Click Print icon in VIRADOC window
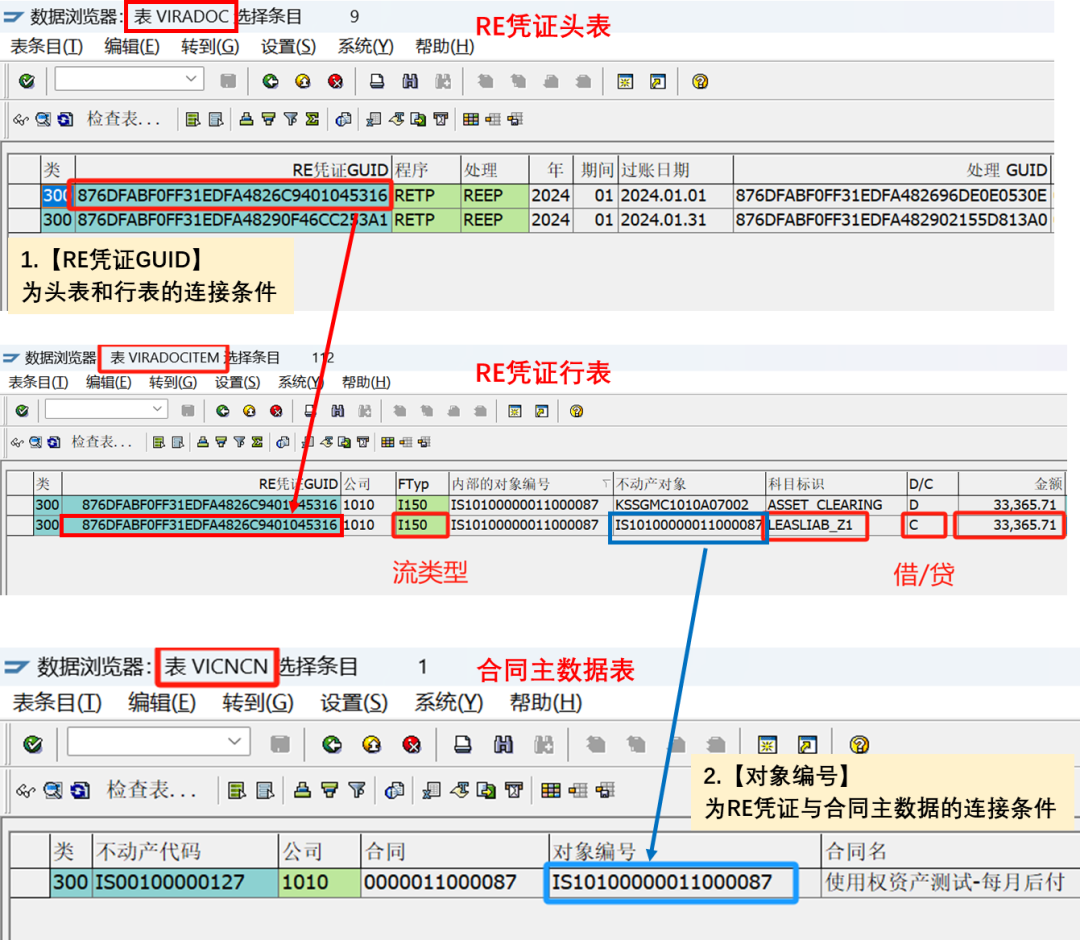 pyautogui.click(x=377, y=81)
